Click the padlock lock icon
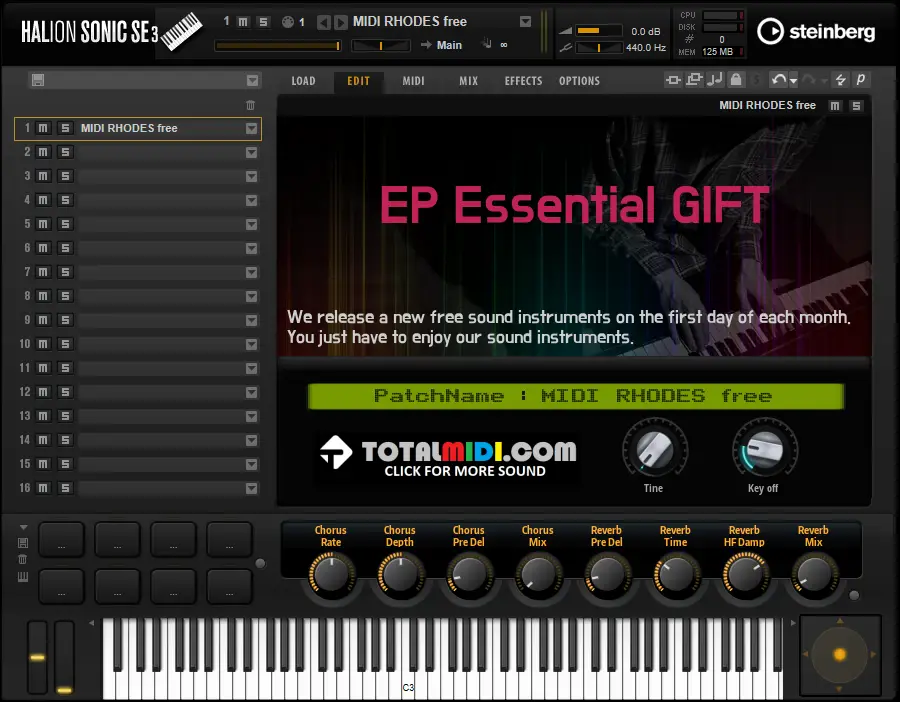 [736, 80]
